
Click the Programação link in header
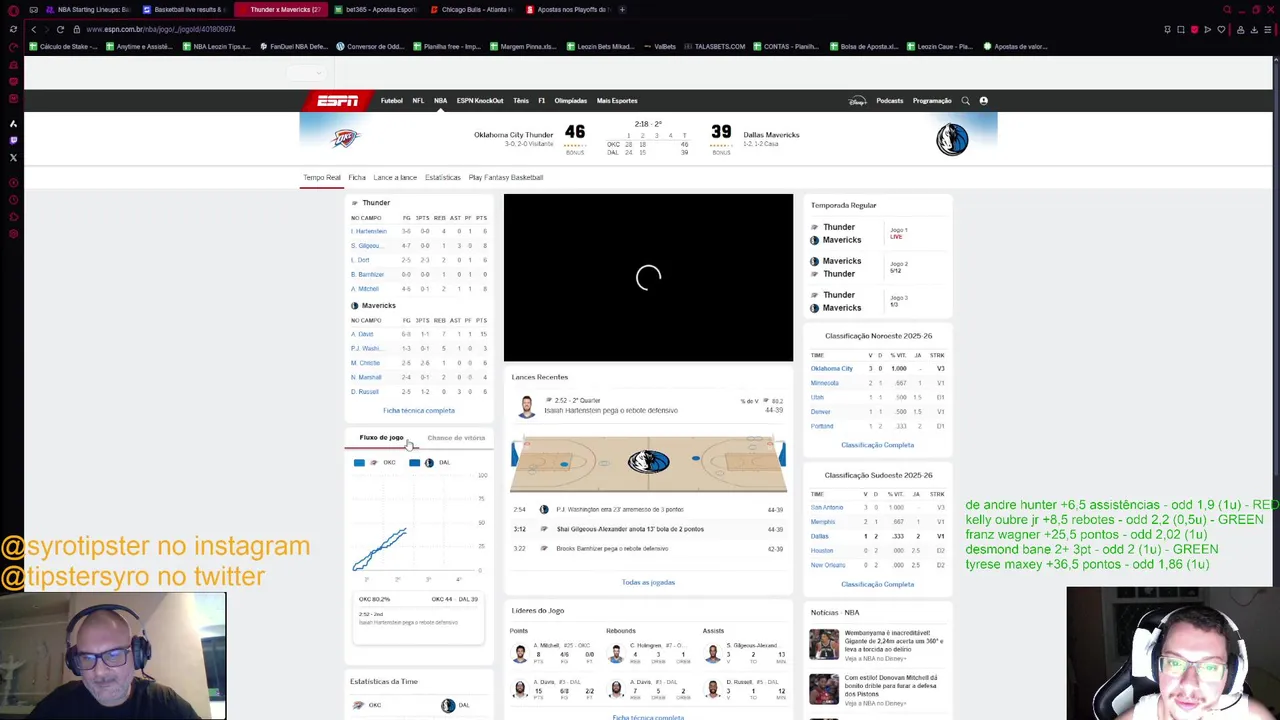point(932,101)
